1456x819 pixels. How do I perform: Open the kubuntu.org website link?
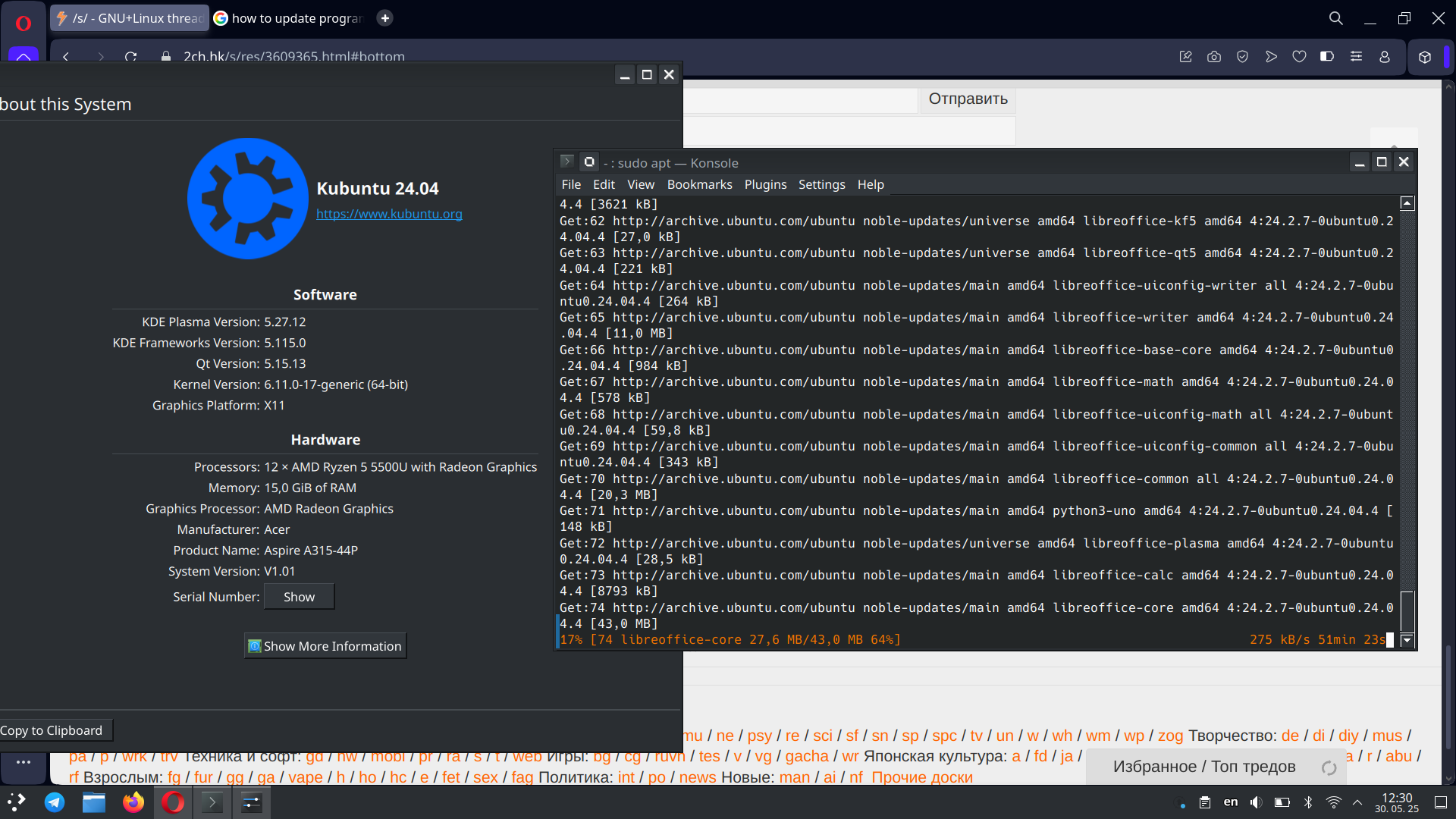pyautogui.click(x=389, y=214)
